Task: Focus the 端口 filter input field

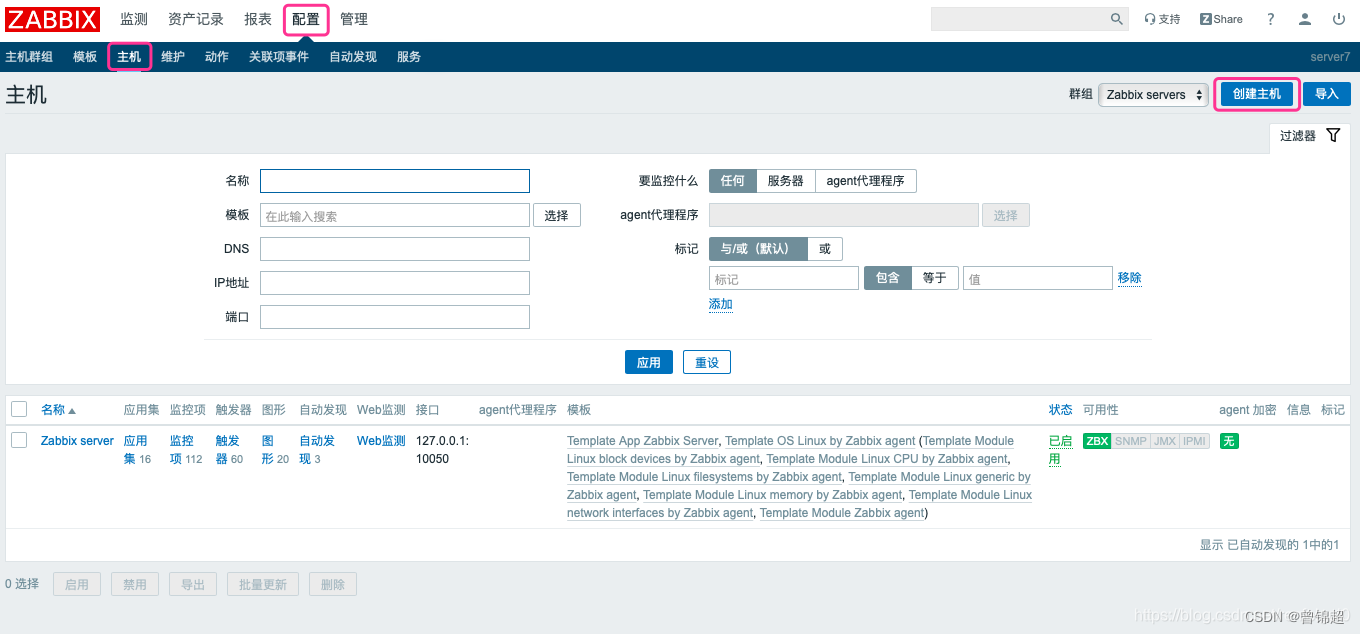Action: (x=395, y=317)
